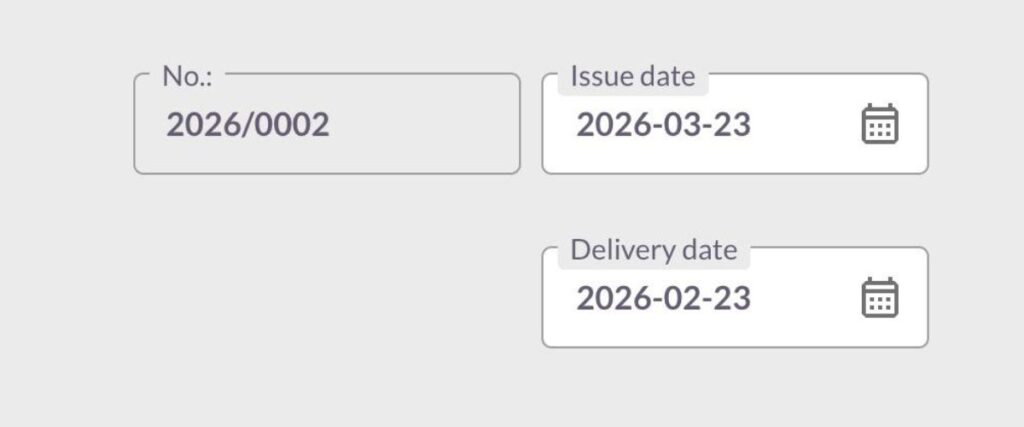The width and height of the screenshot is (1024, 427).
Task: Open the Issue date calendar picker
Action: pos(880,124)
